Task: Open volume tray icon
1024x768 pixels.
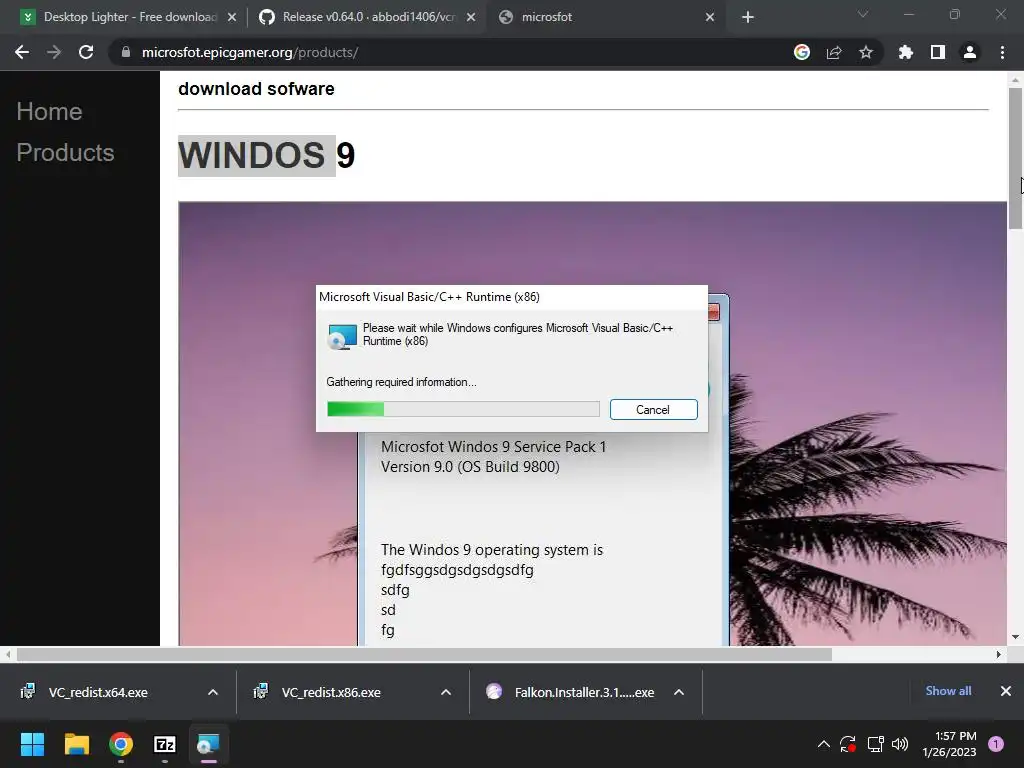Action: pos(900,744)
